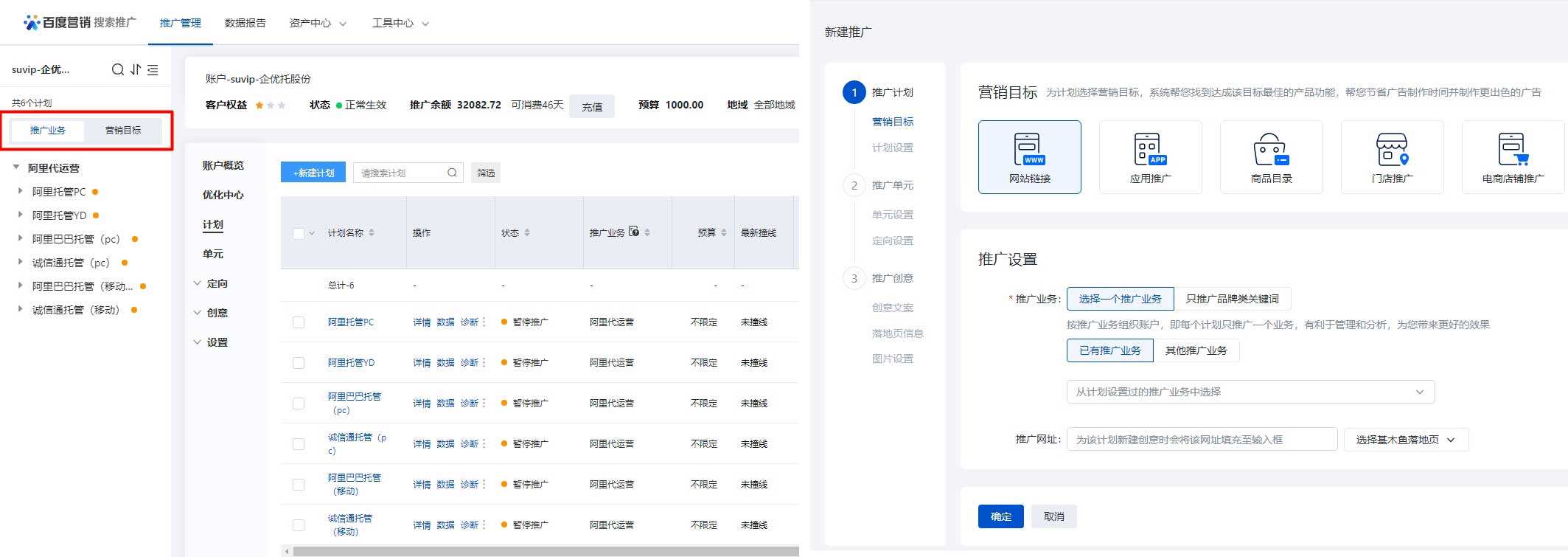Screen dimensions: 1568x557
Task: Click the sort arrows icon in sidebar
Action: click(x=136, y=69)
